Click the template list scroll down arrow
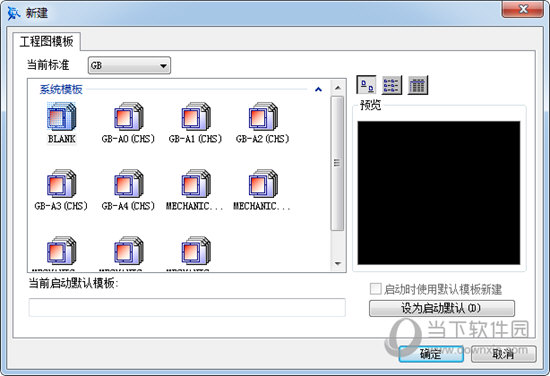The image size is (550, 376). point(338,263)
